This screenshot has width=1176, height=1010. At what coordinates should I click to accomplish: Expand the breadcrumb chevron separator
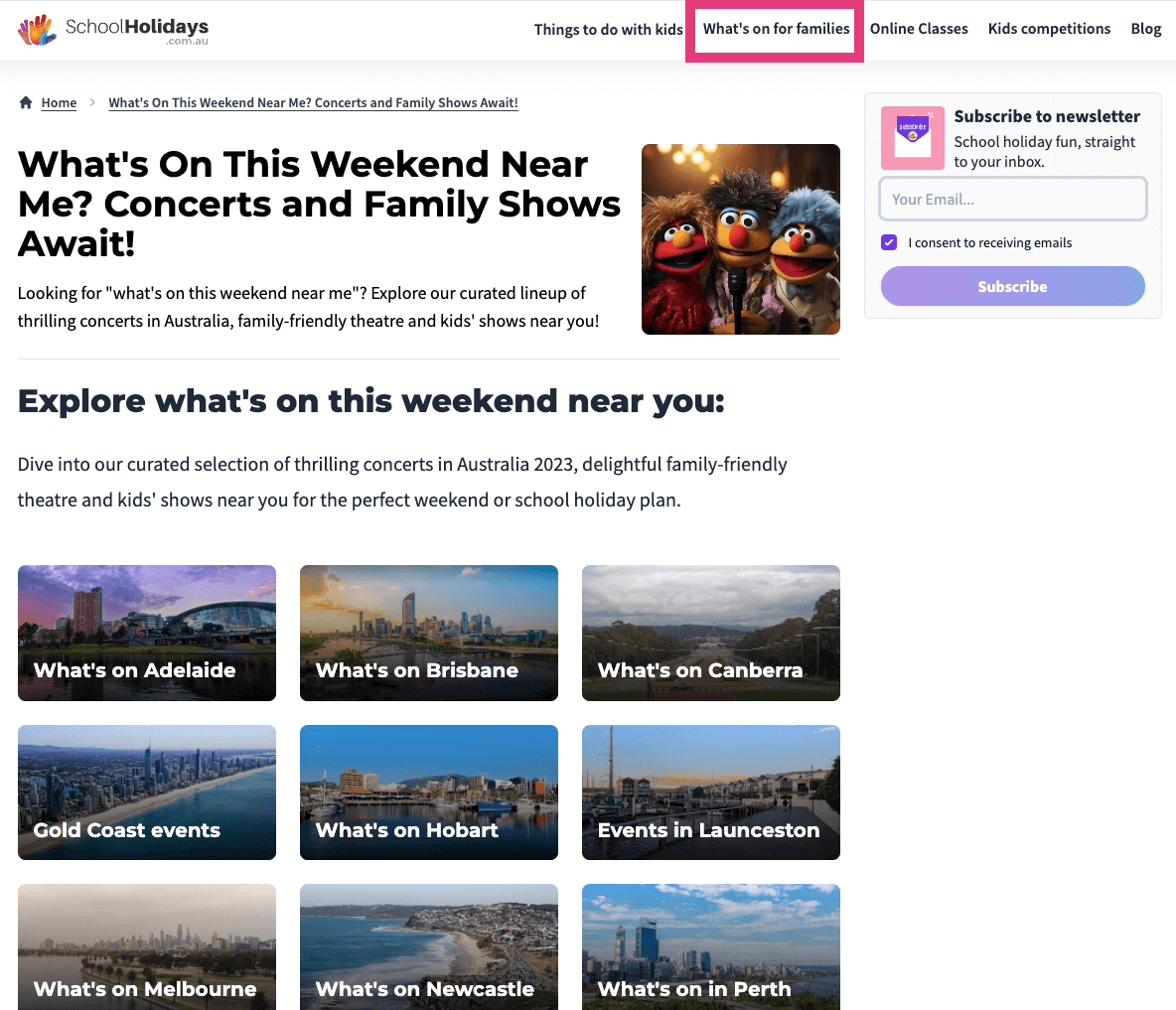point(90,102)
